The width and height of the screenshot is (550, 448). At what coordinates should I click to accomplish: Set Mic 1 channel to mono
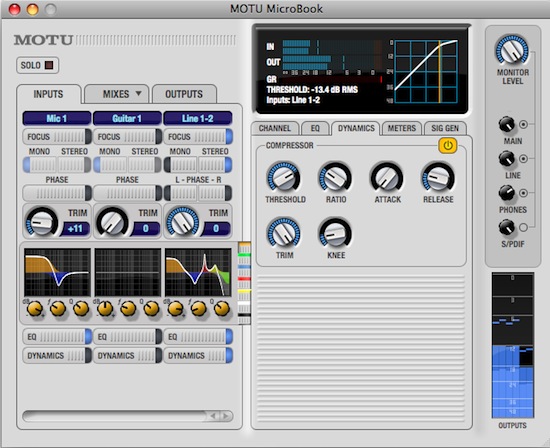pyautogui.click(x=40, y=165)
